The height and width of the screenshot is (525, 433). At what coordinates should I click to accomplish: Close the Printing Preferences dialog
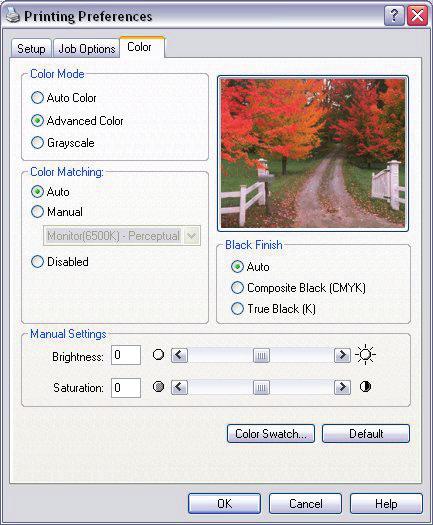(x=417, y=15)
